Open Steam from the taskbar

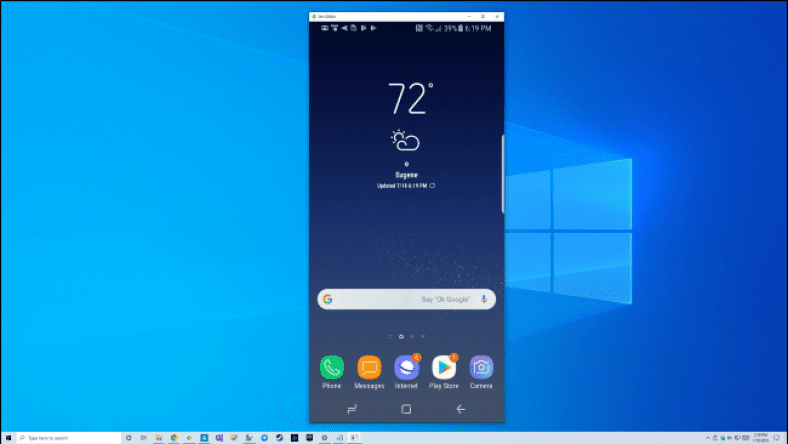point(279,438)
